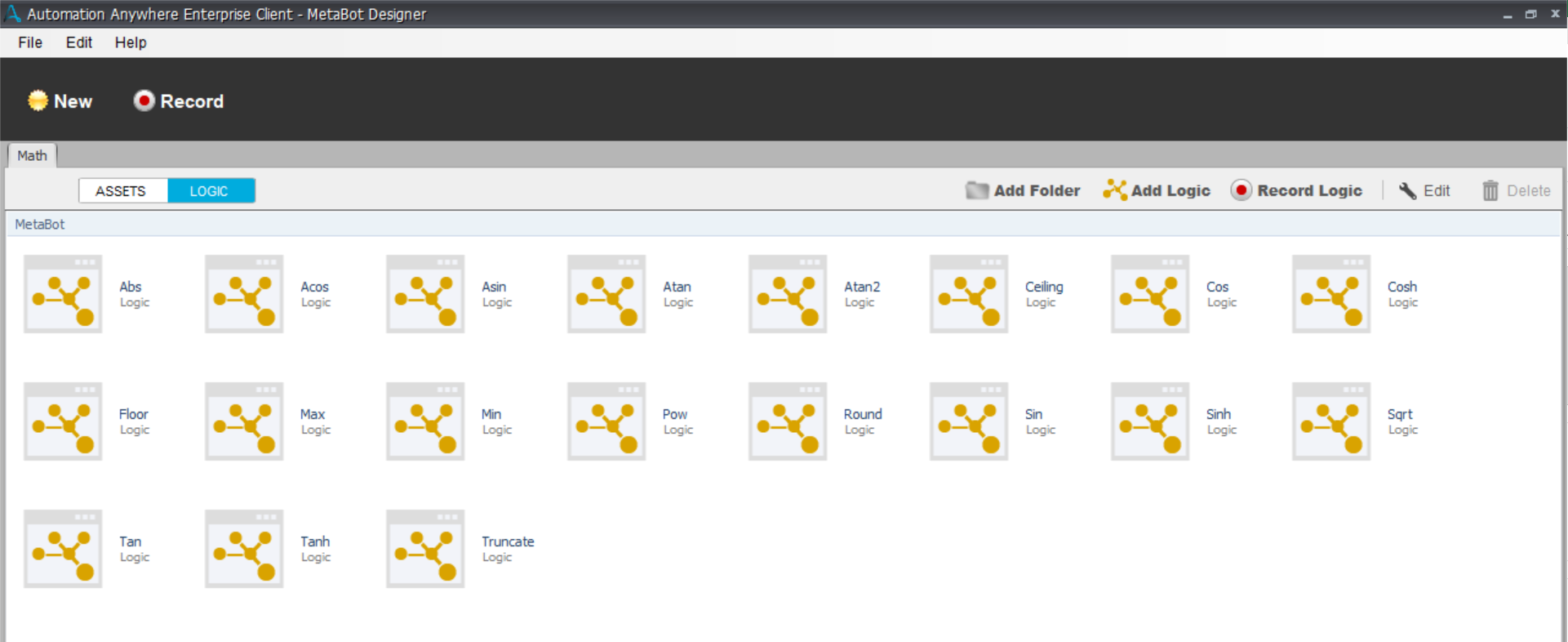Click Record Logic in the toolbar
1568x642 pixels.
point(1297,190)
